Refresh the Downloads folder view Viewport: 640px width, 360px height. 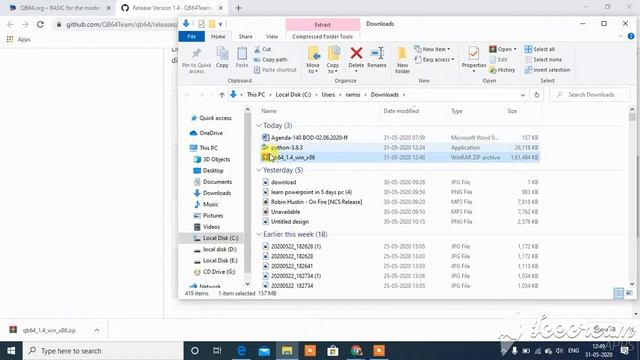tap(536, 95)
